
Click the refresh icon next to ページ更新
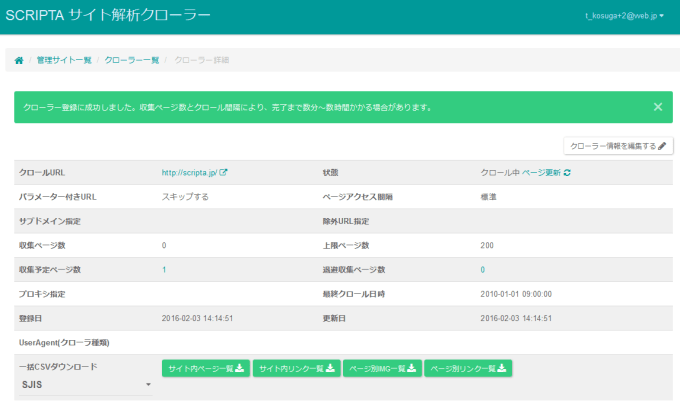(x=567, y=173)
